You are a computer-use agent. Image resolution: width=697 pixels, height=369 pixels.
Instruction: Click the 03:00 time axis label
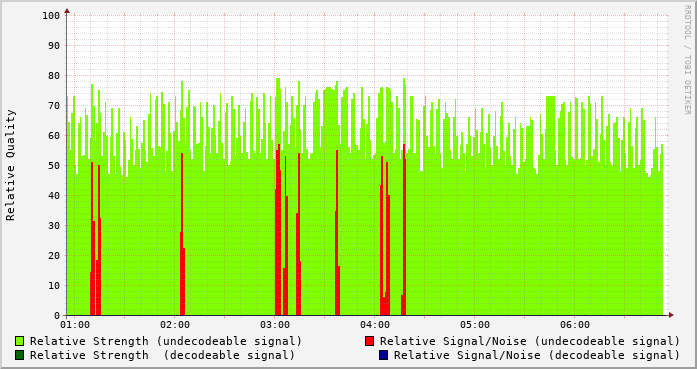tap(275, 325)
